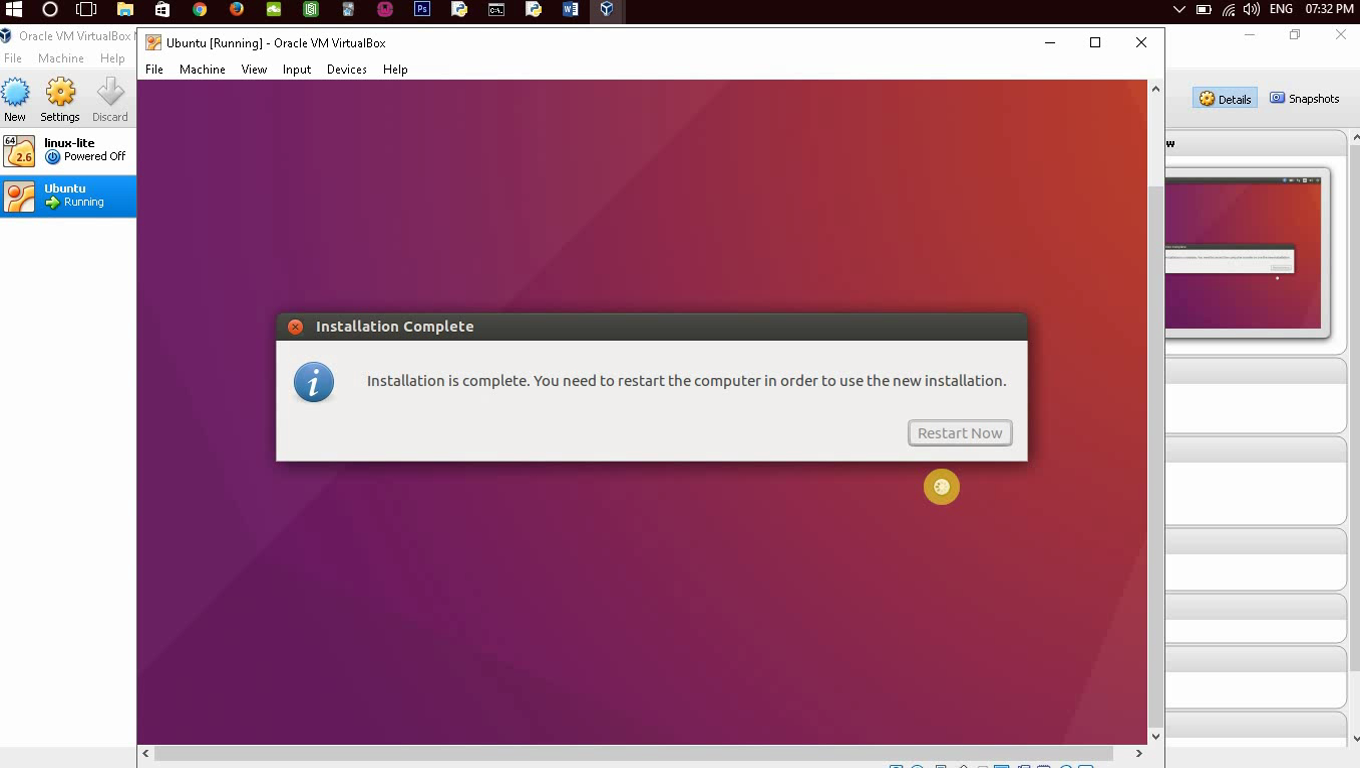Close the Installation Complete dialog

(x=295, y=327)
